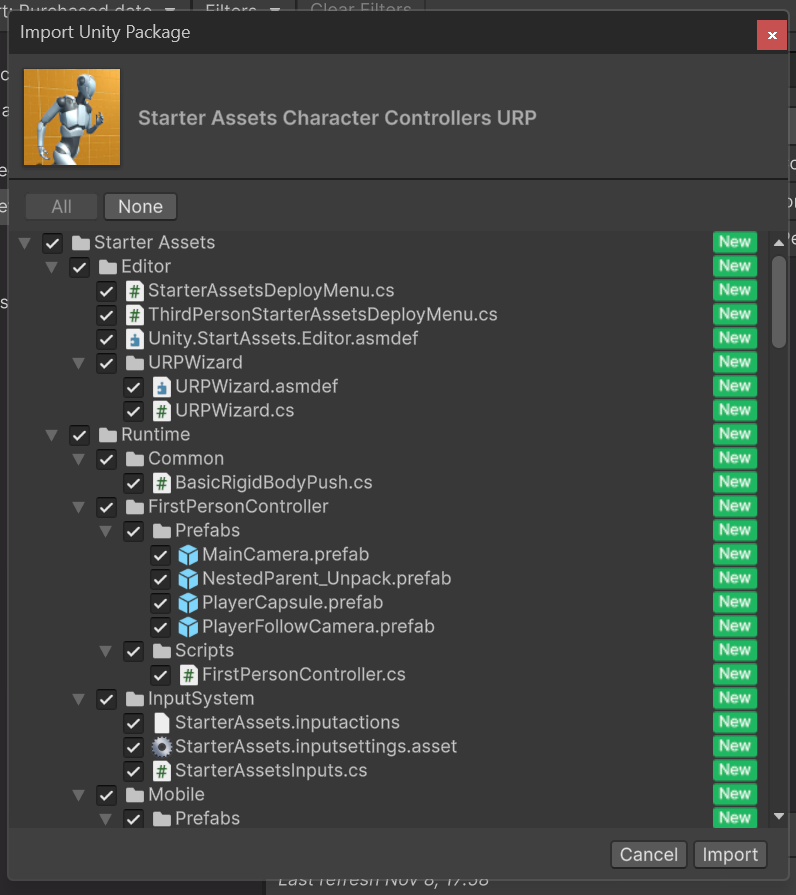Click the prefab cube icon for MainCamera.prefab
The image size is (796, 895).
188,555
